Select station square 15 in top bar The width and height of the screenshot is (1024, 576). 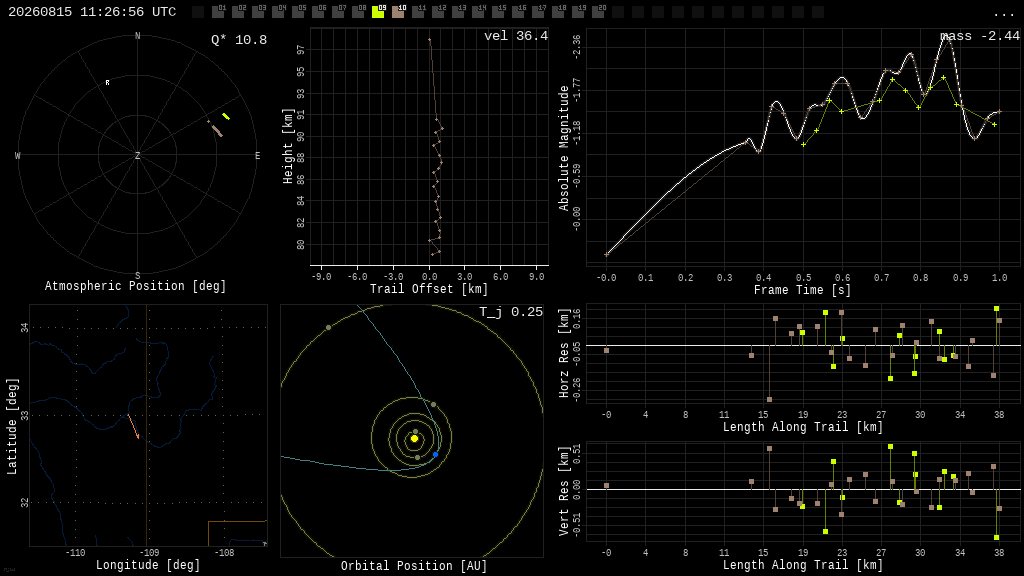coord(498,12)
